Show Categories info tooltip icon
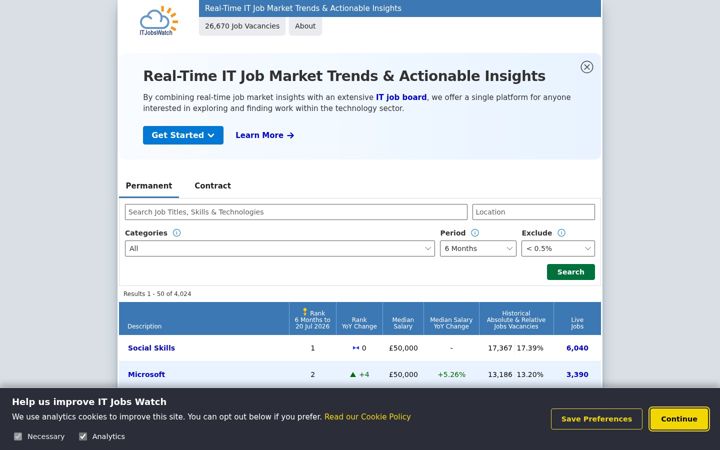The height and width of the screenshot is (450, 720). click(x=177, y=233)
